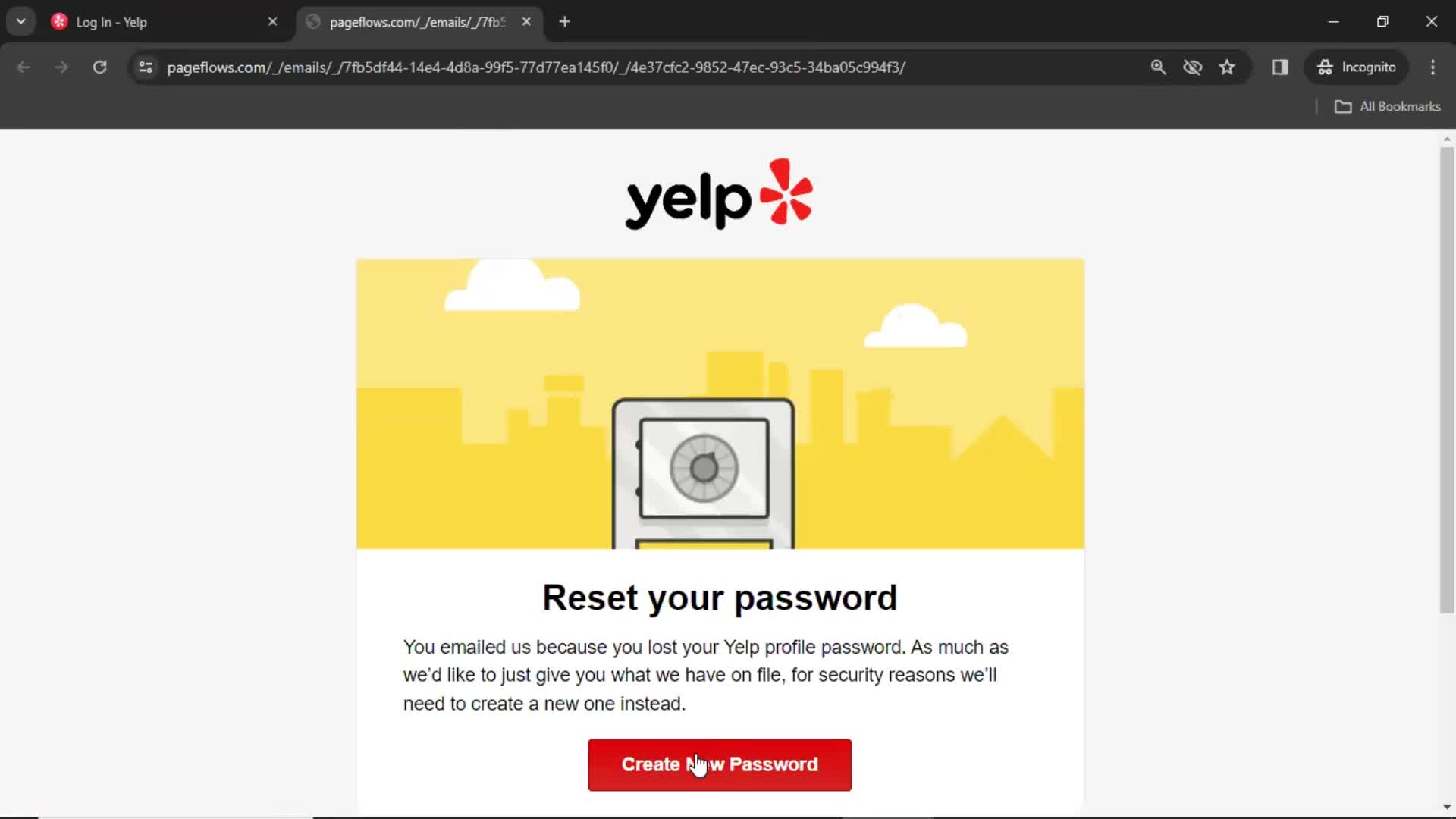This screenshot has height=819, width=1456.
Task: Click the bookmark star icon
Action: [x=1226, y=67]
